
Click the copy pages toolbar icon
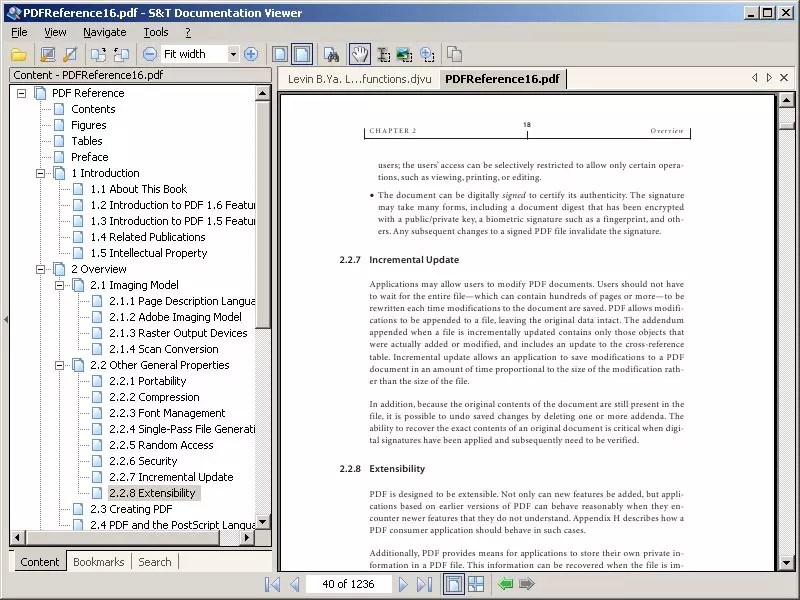(454, 54)
